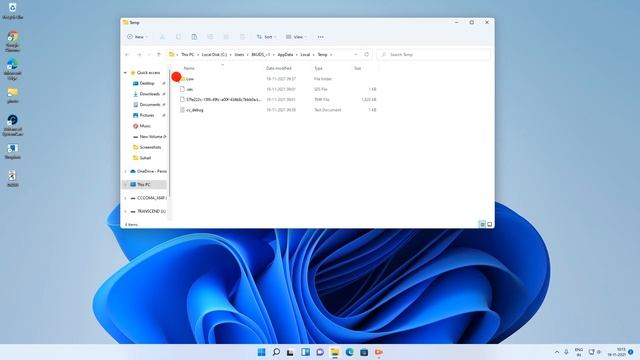Click the Share icon in toolbar
This screenshot has width=640, height=360.
(x=226, y=37)
